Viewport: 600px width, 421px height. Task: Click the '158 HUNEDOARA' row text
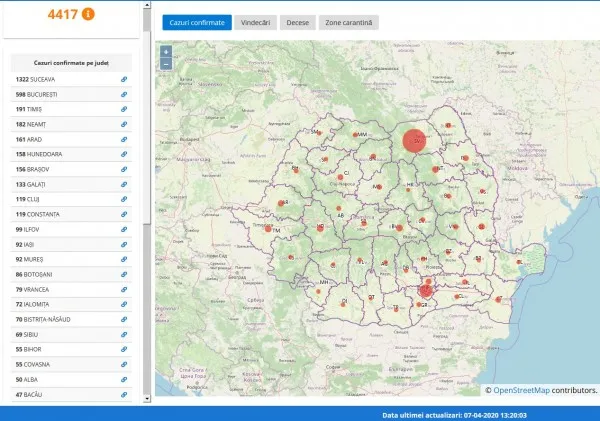[x=39, y=154]
